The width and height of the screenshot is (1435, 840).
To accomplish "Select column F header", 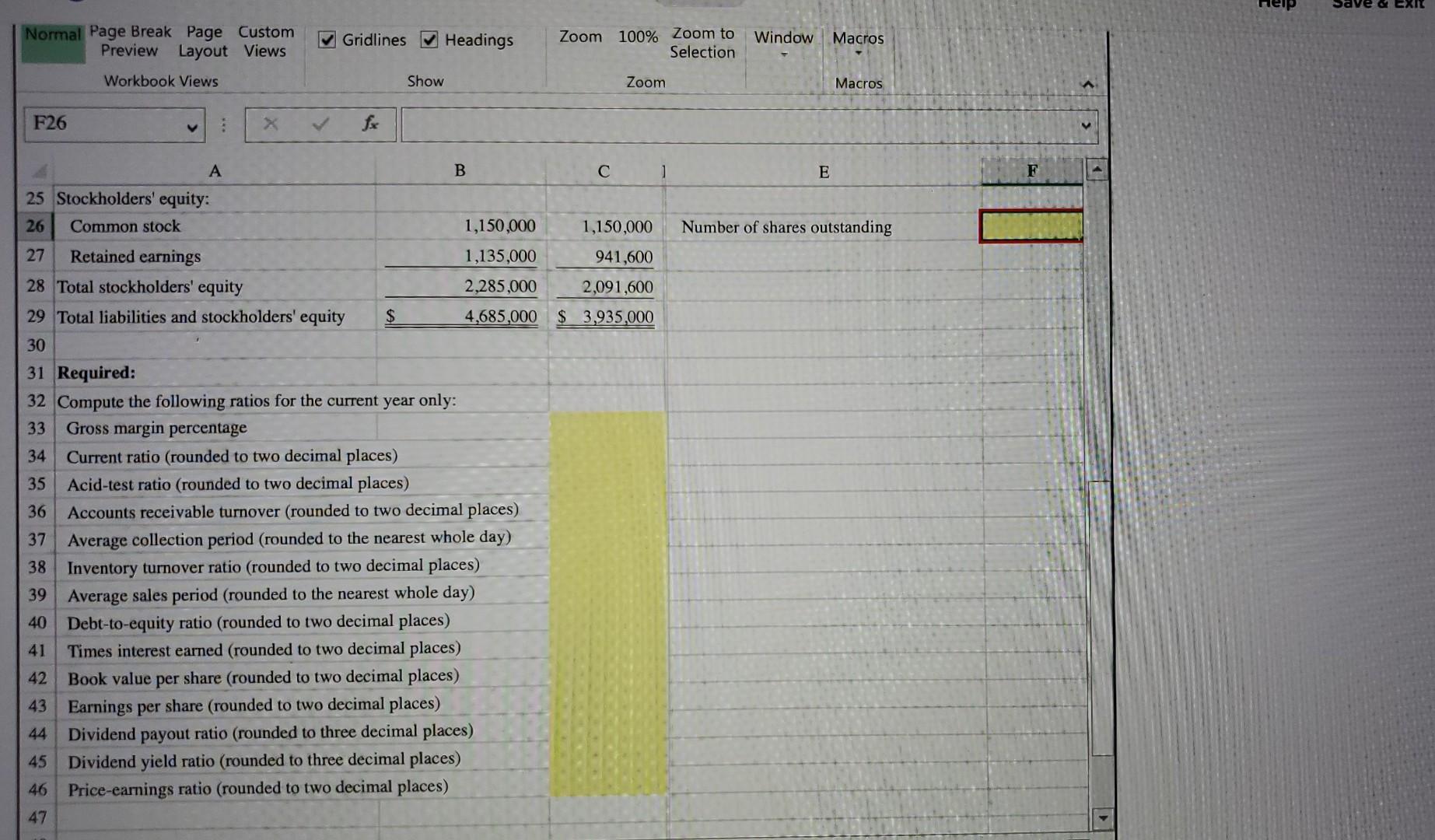I will (1032, 171).
